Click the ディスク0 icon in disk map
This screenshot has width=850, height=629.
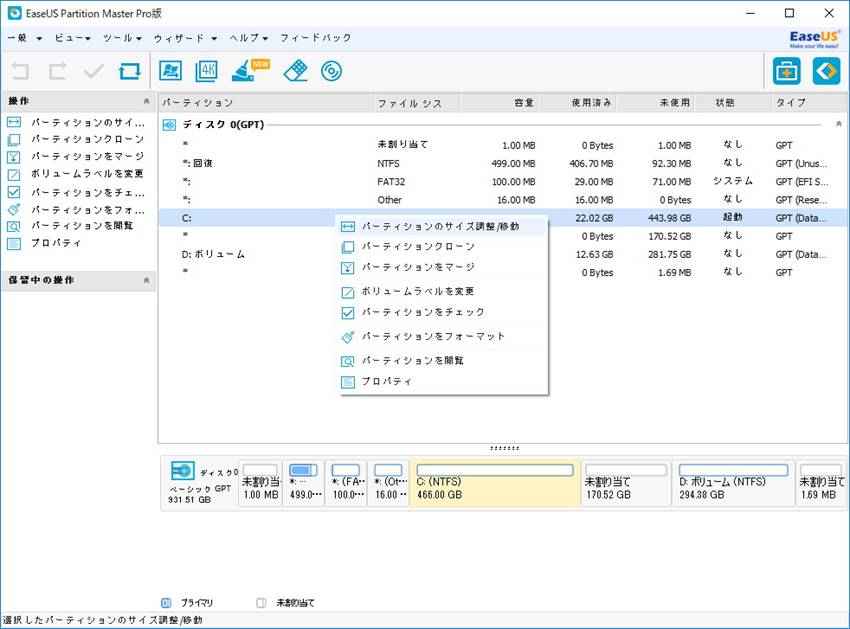point(183,470)
